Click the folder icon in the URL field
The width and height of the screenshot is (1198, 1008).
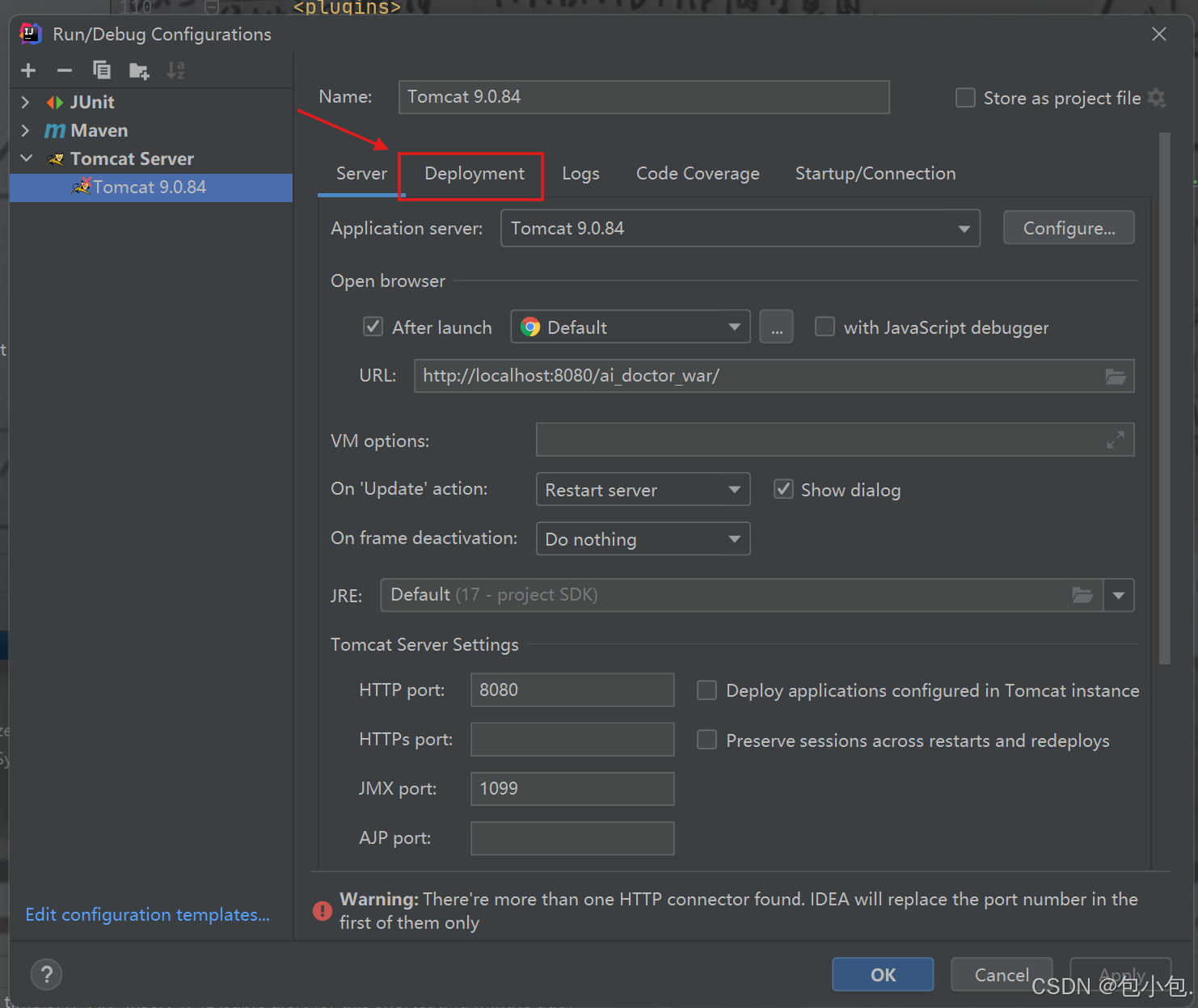click(x=1116, y=376)
